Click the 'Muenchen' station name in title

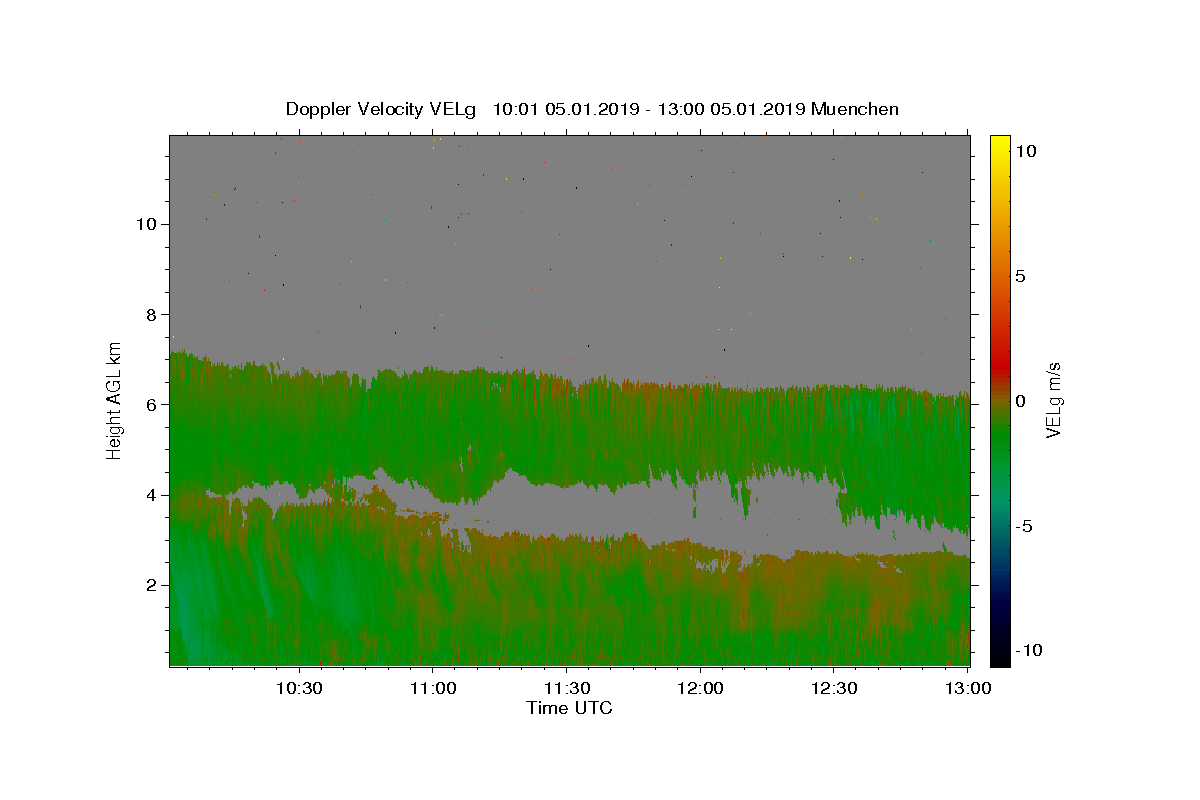(x=855, y=109)
